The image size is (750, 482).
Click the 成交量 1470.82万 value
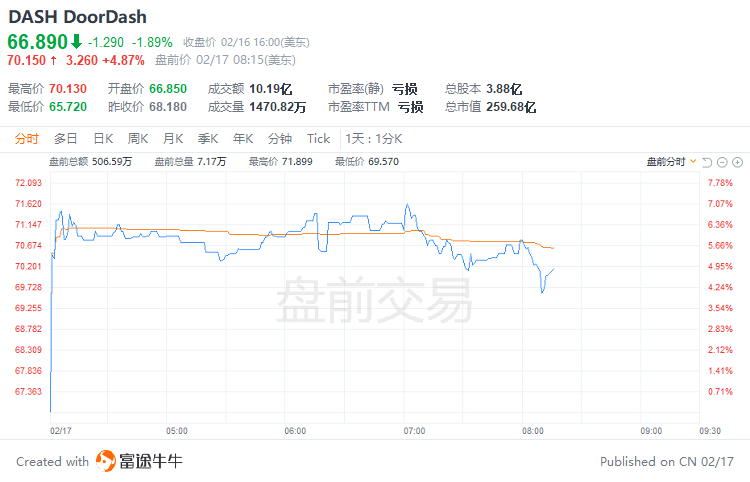[x=277, y=106]
